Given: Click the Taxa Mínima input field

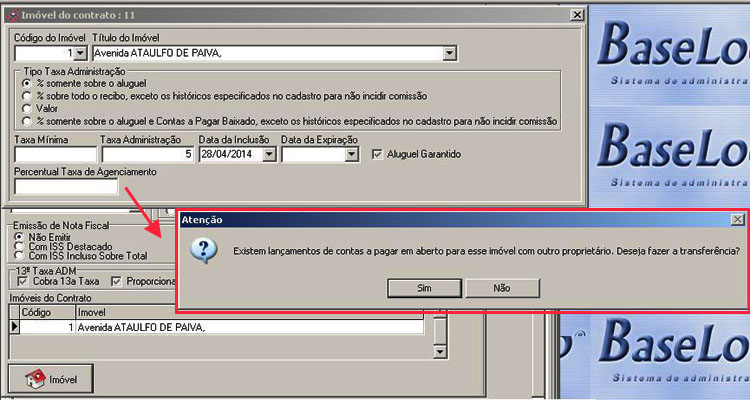Looking at the screenshot, I should click(x=55, y=155).
